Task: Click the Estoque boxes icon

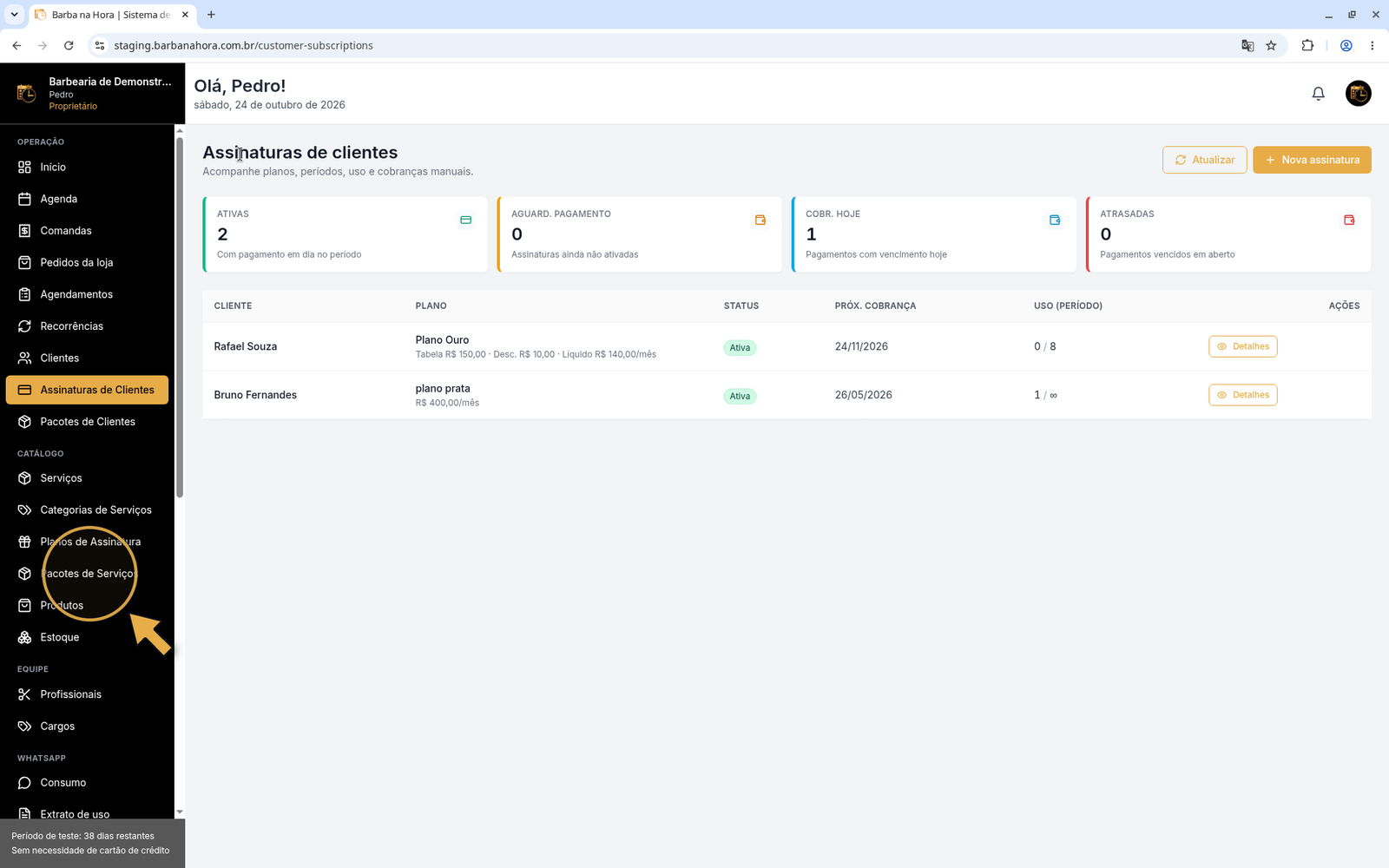Action: 24,637
